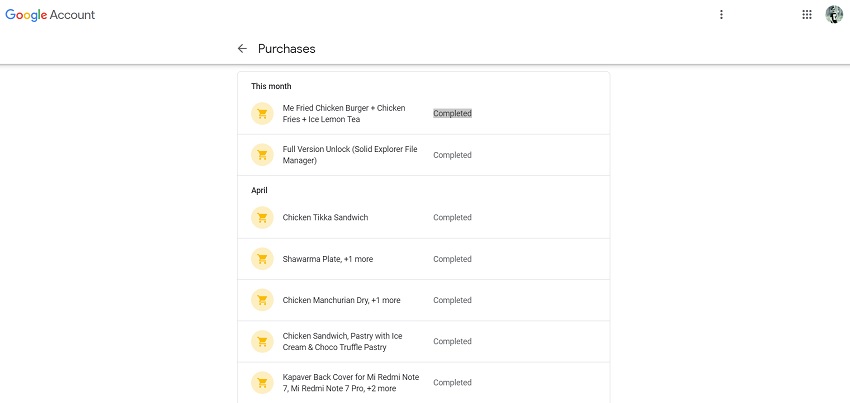The width and height of the screenshot is (850, 403).
Task: Open the three-dot more options menu
Action: (721, 15)
